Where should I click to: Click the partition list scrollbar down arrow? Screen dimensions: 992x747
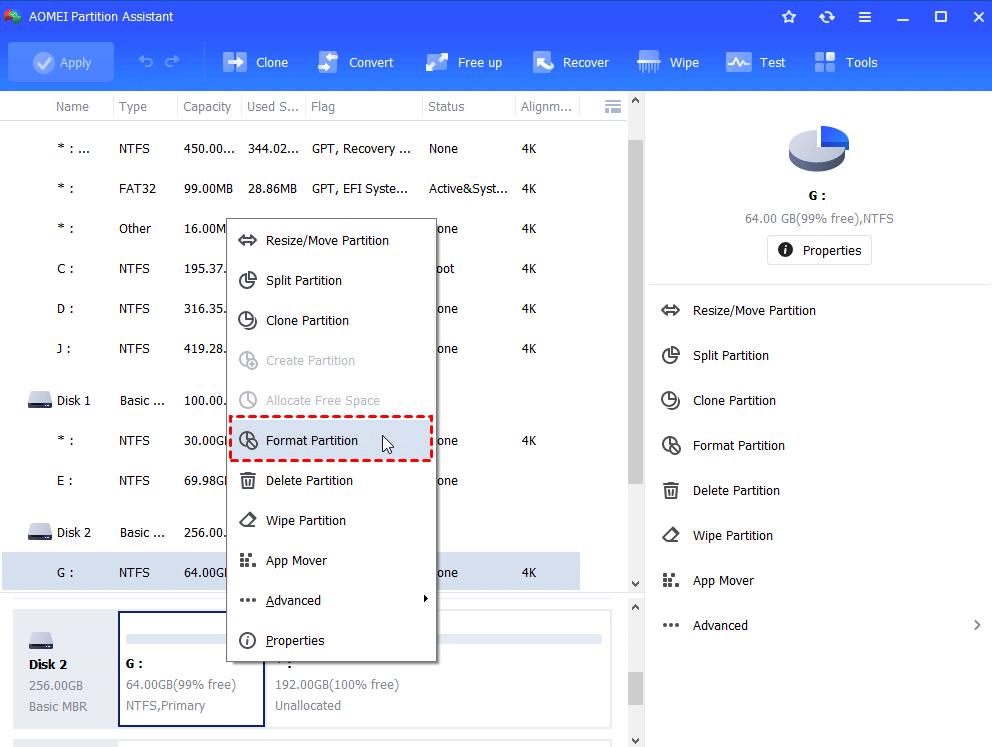coord(635,584)
